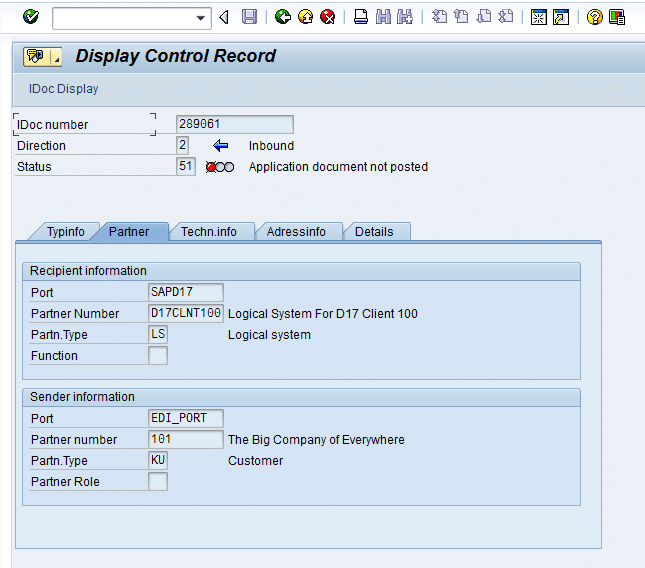Click the sender Partner number field 101
This screenshot has width=645, height=568.
point(186,439)
